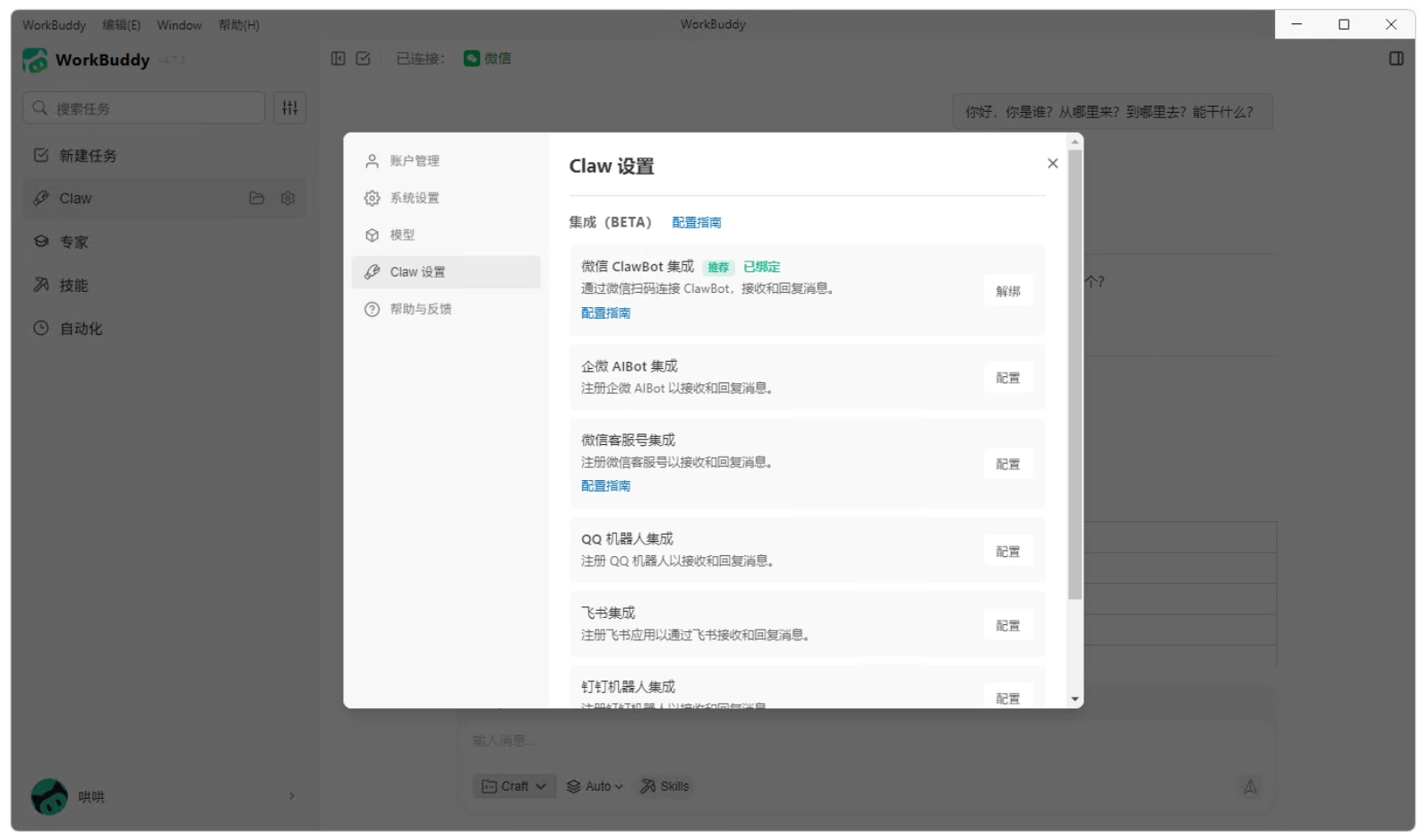Click the 推荐 badge on 微信 ClawBot
This screenshot has height=840, width=1422.
718,267
